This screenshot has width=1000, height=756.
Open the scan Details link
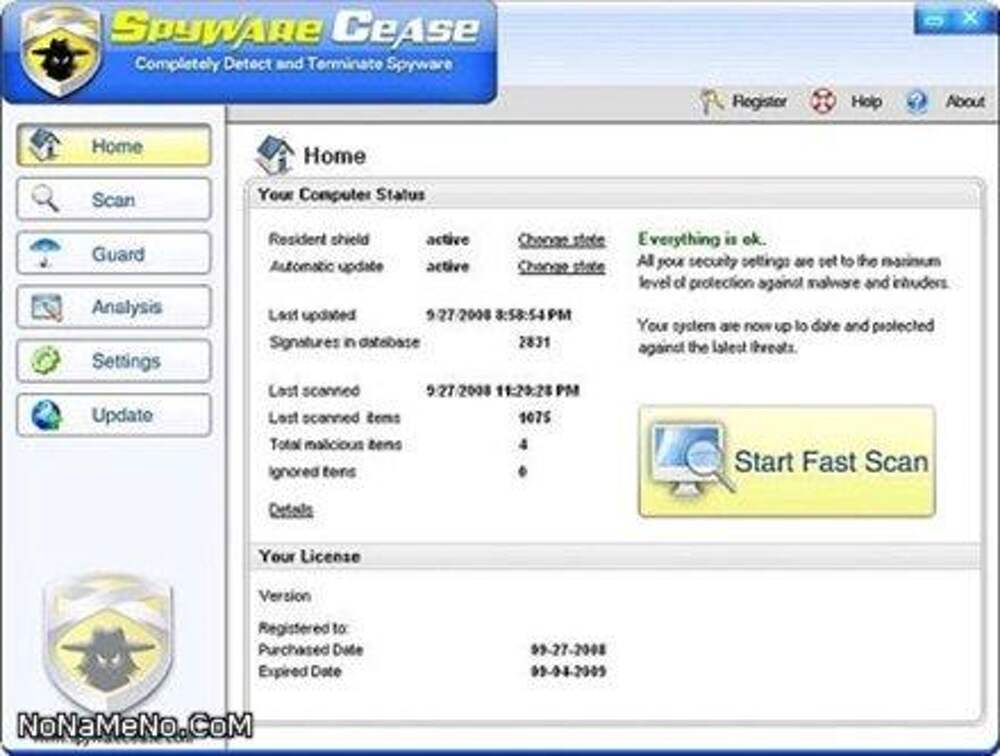pos(291,509)
